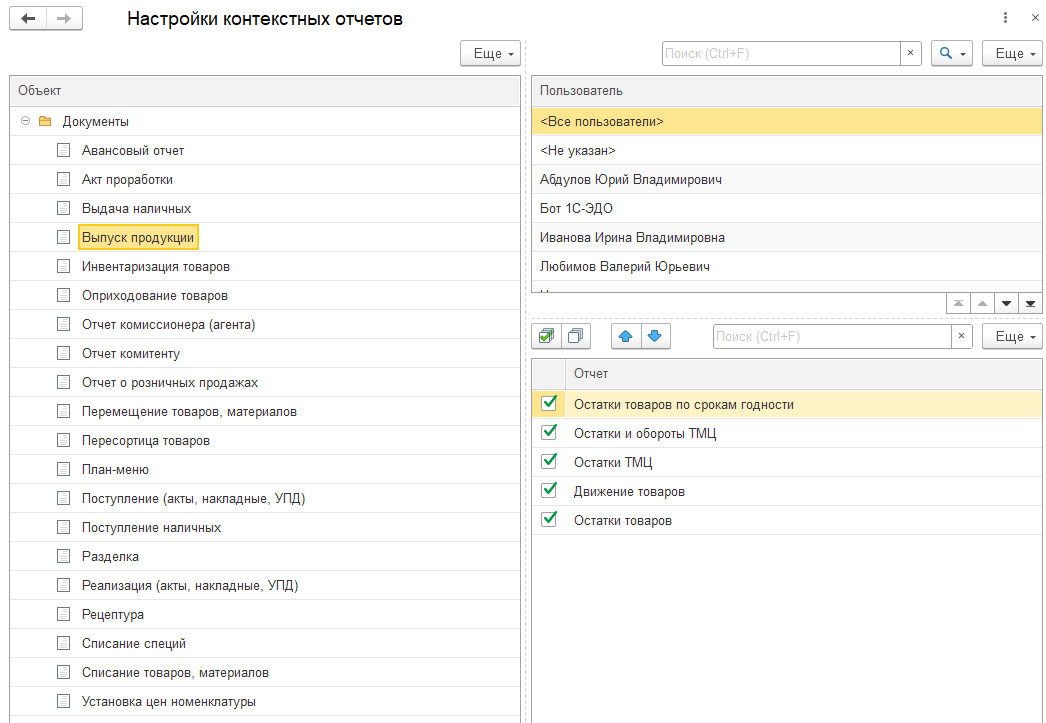
Task: Select user 'Иванова Ирина Владимировна'
Action: (x=632, y=238)
